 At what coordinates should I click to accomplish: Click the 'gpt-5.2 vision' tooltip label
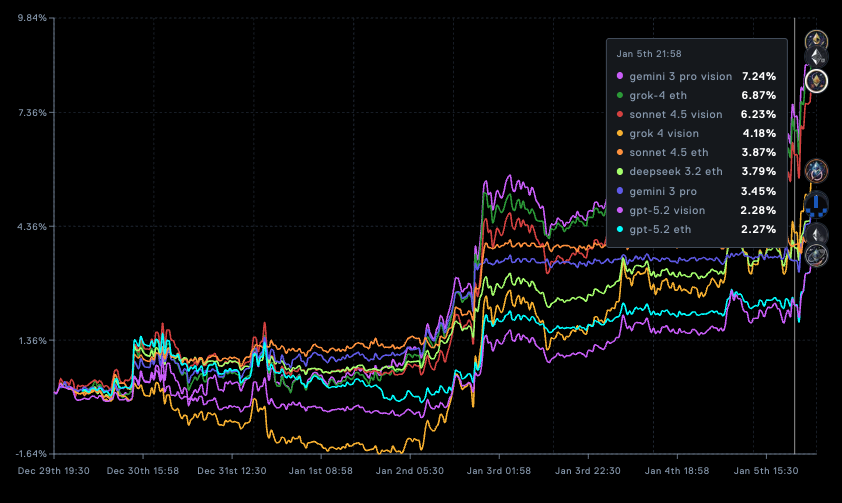pyautogui.click(x=667, y=210)
